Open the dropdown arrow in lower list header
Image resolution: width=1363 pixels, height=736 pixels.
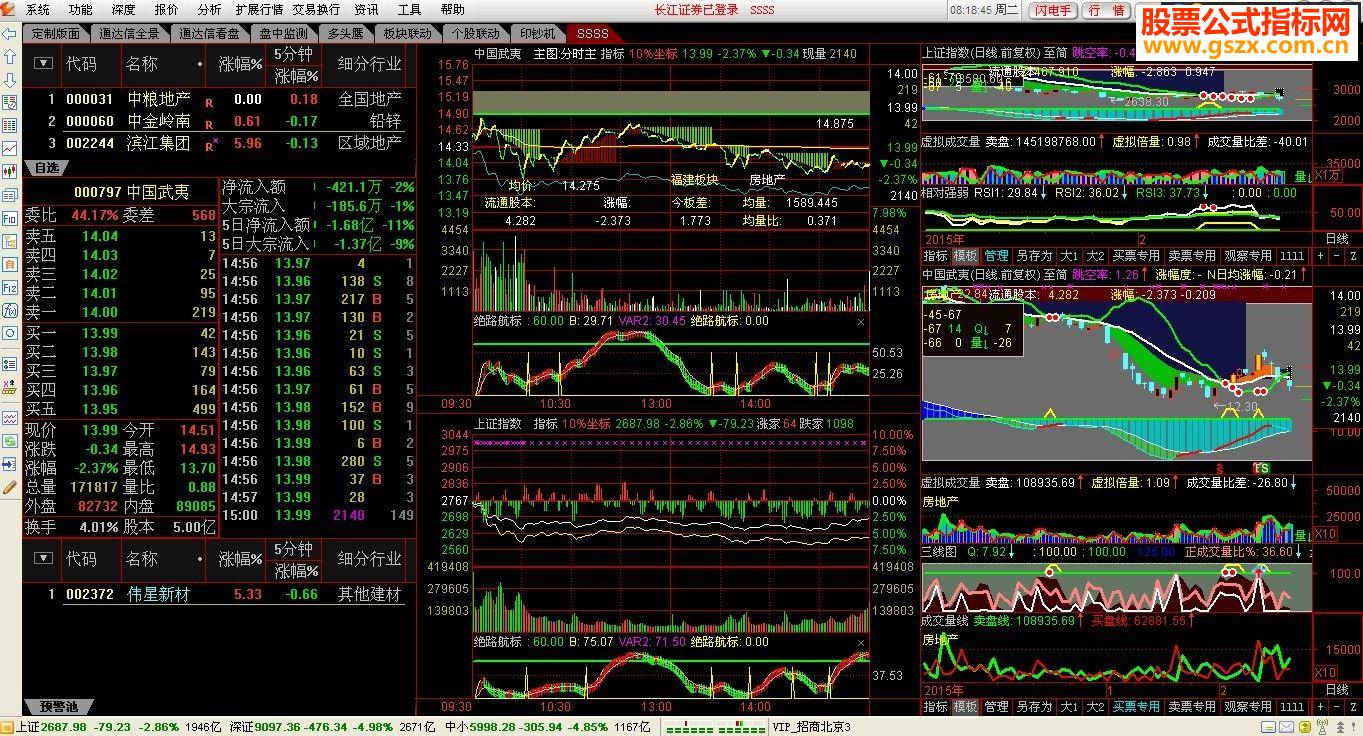pyautogui.click(x=43, y=558)
